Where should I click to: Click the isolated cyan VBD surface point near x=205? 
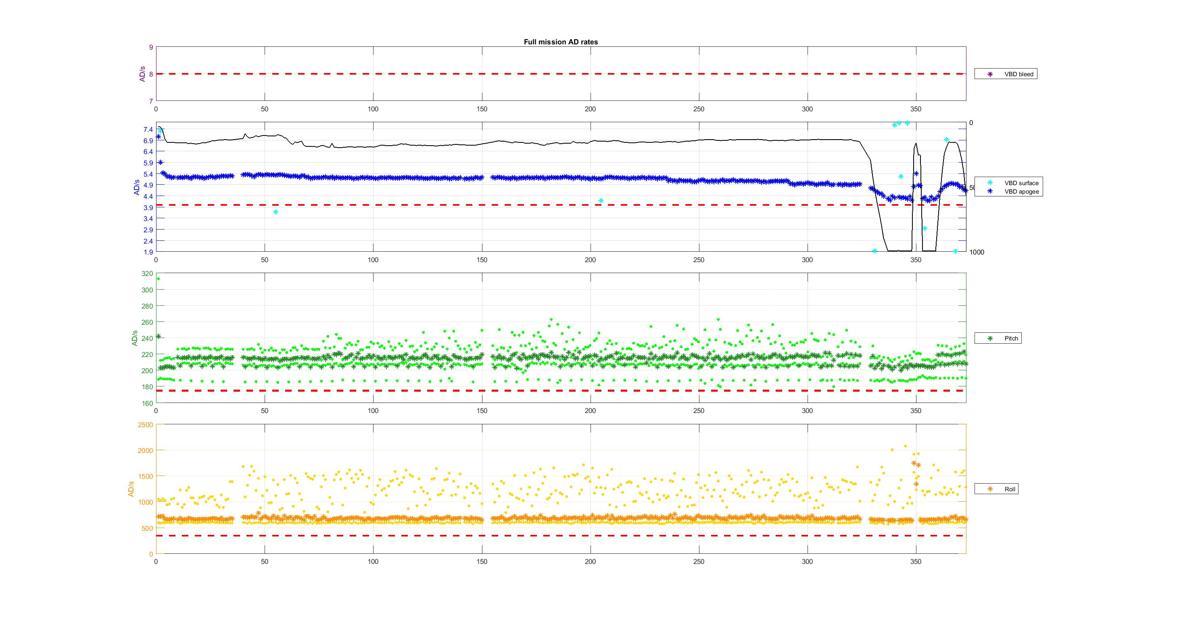click(x=601, y=201)
